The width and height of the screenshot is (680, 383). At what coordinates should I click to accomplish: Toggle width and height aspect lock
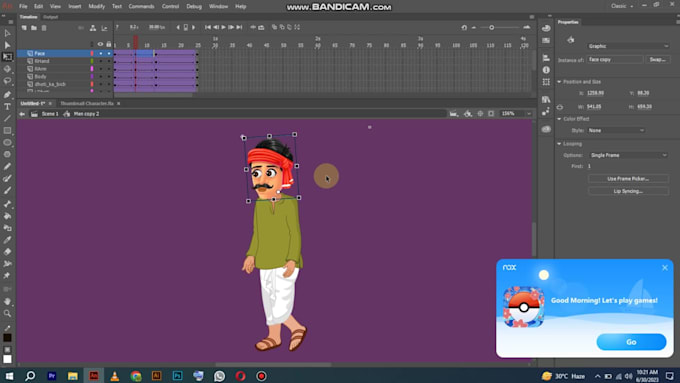click(560, 107)
